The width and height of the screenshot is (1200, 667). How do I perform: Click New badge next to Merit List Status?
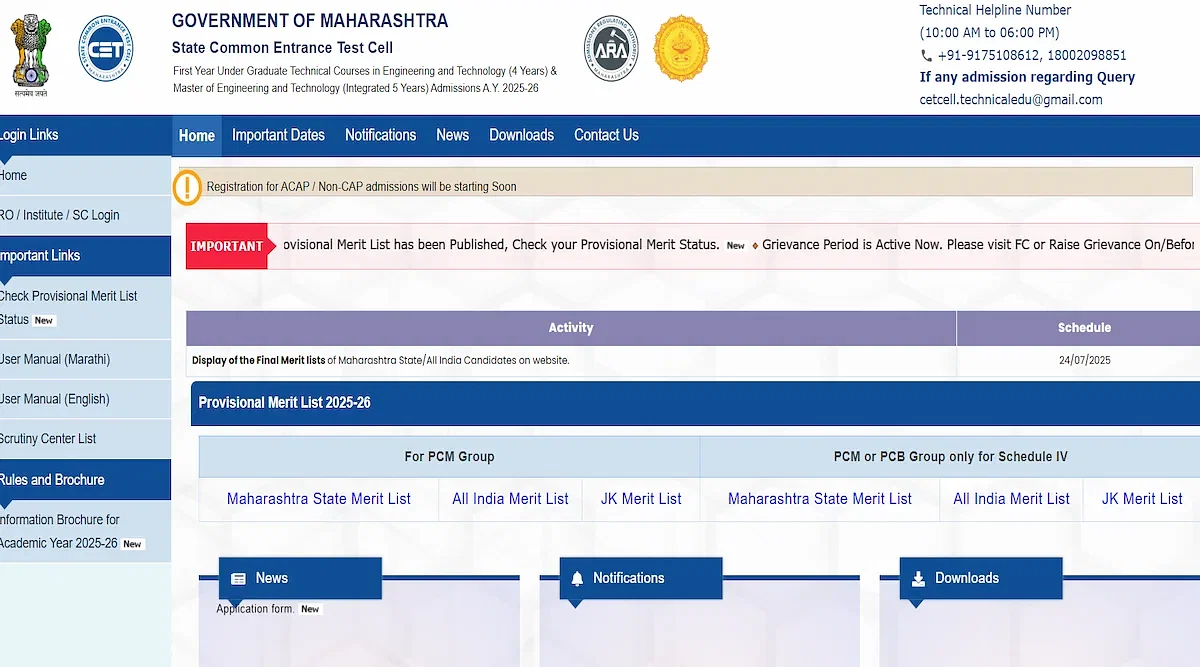[x=44, y=321]
